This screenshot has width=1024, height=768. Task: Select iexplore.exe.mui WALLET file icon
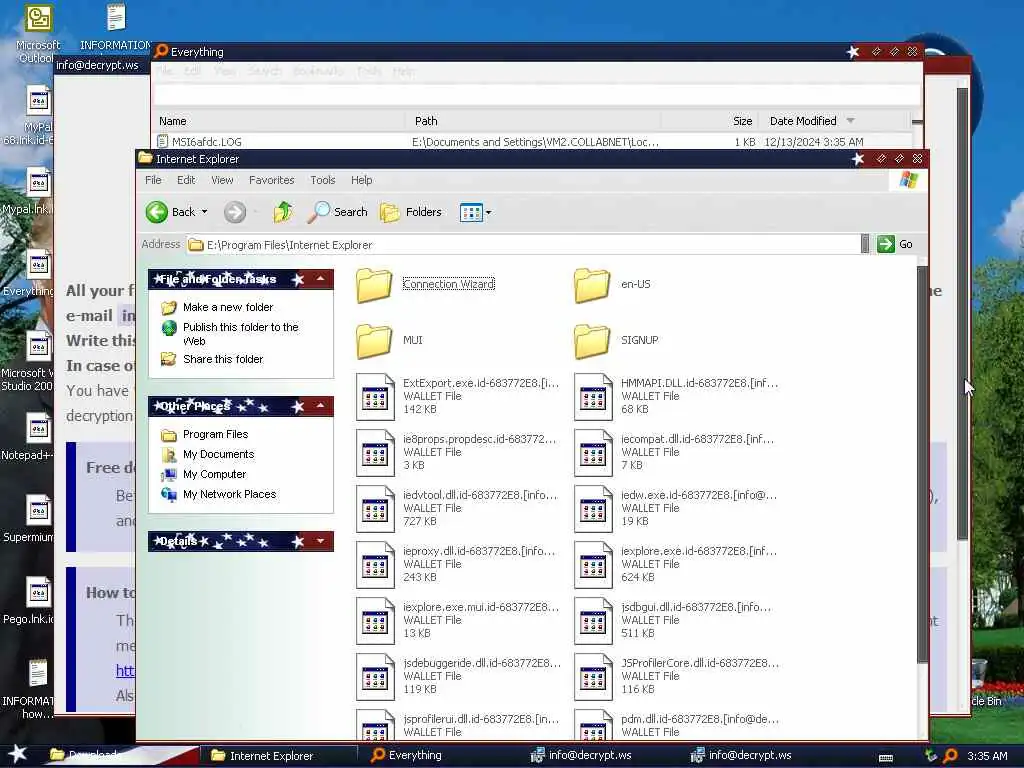coord(376,620)
